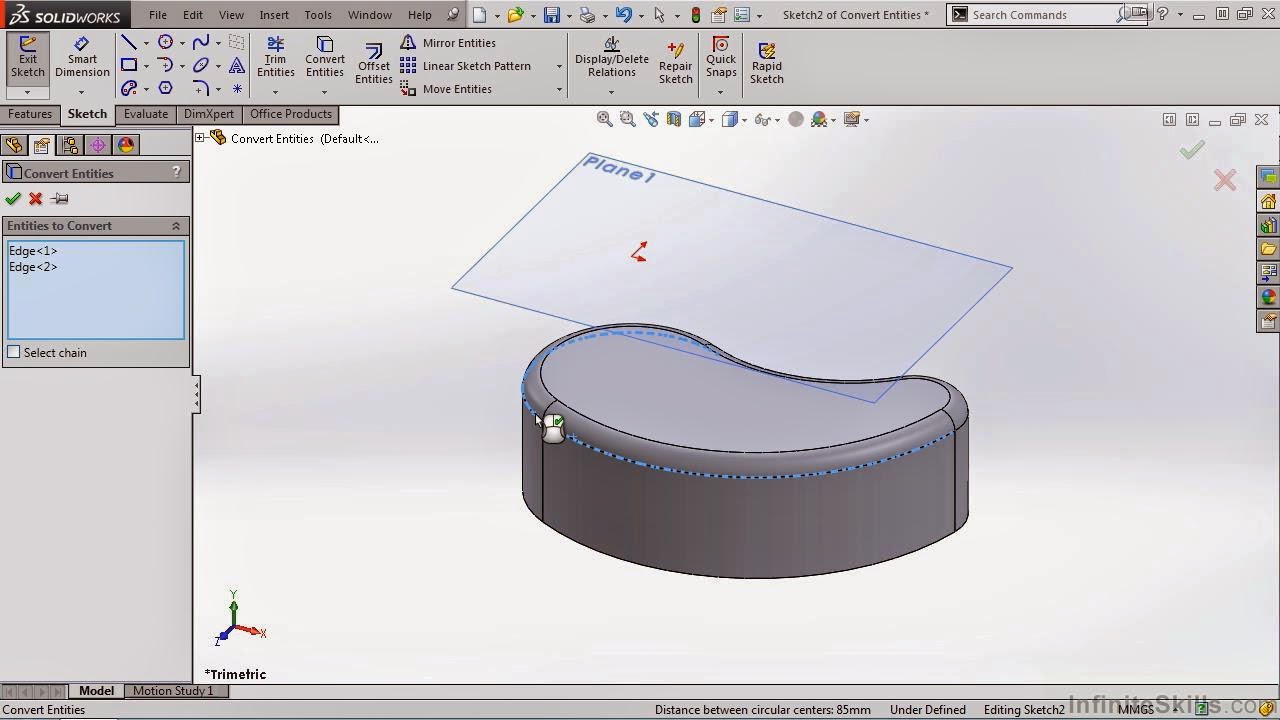Viewport: 1280px width, 720px height.
Task: Click the Search Commands field
Action: click(1040, 15)
